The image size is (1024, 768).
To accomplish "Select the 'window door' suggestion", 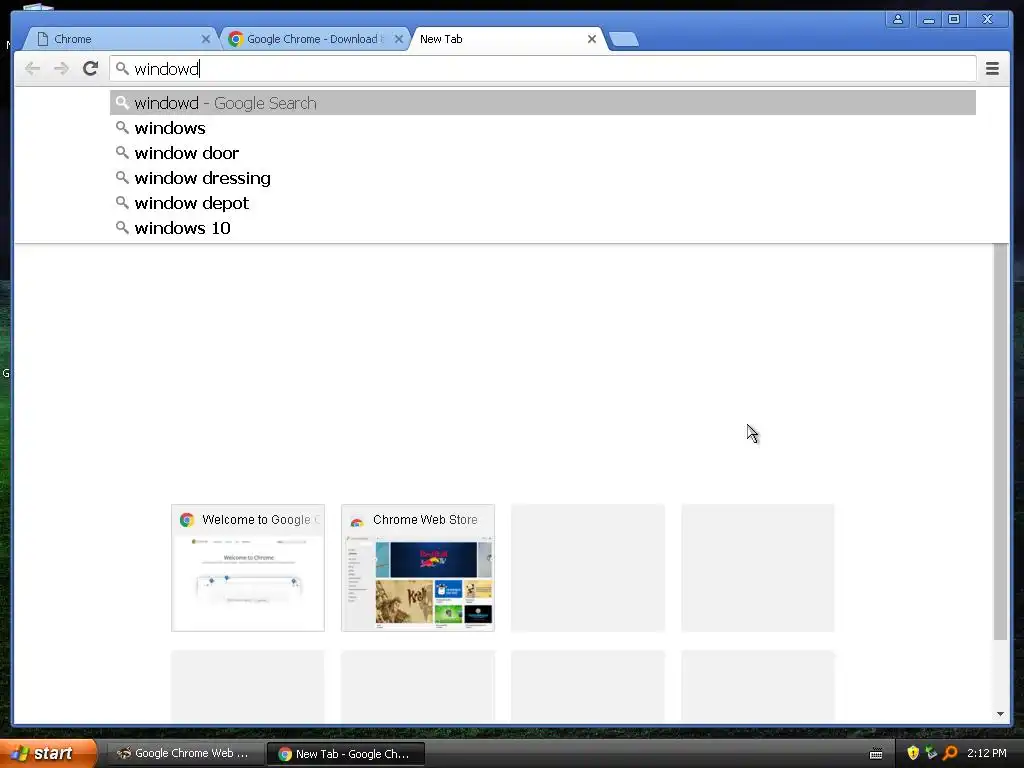I will click(543, 153).
